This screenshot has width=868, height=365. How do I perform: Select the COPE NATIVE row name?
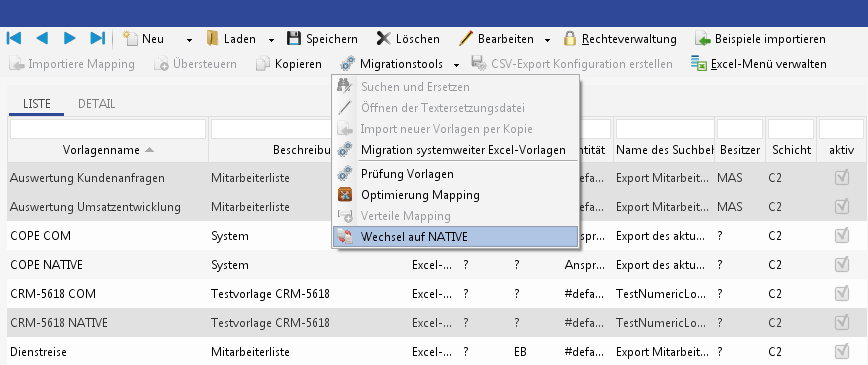[x=46, y=264]
